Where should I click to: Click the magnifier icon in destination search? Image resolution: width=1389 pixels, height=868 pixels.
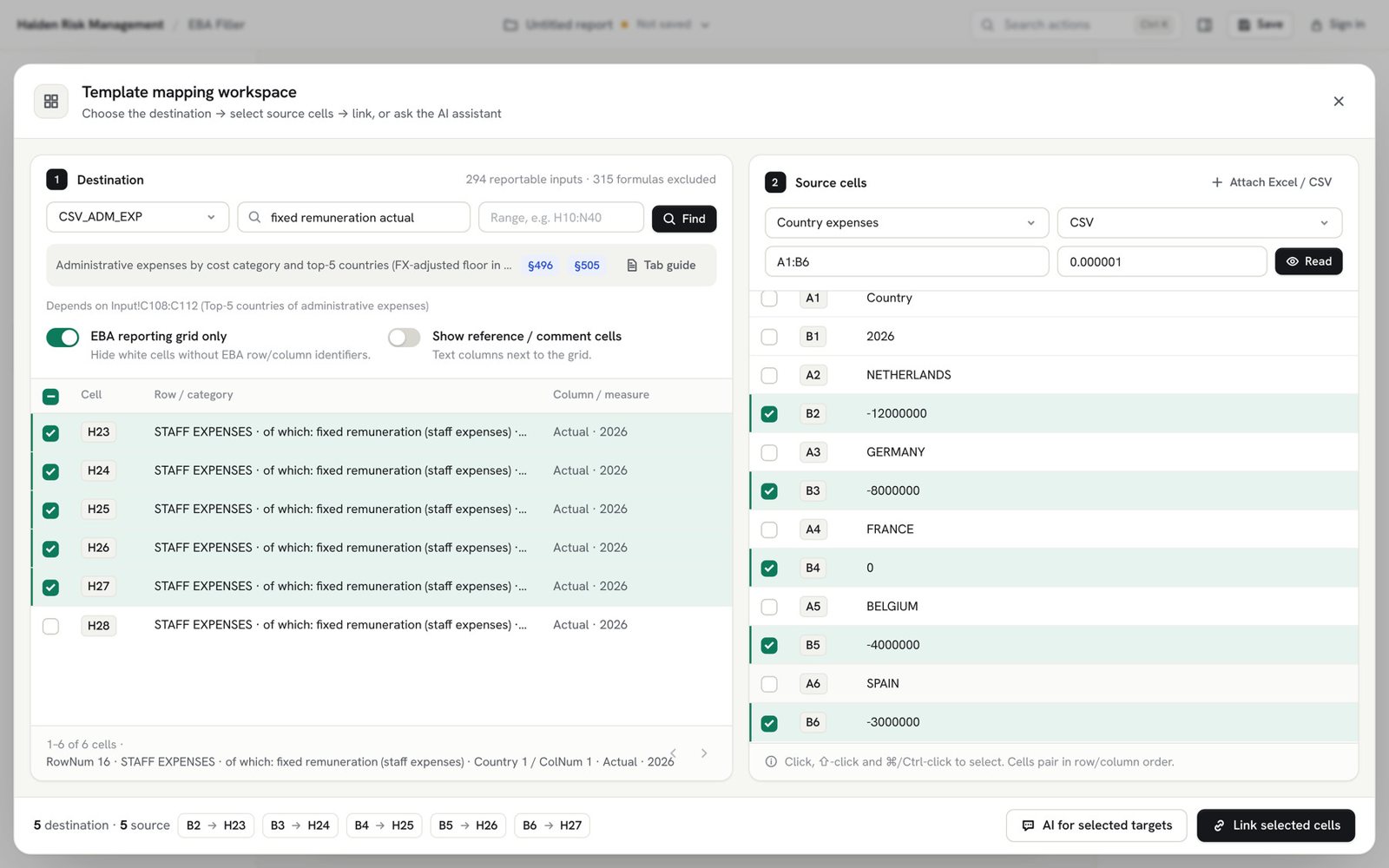254,218
